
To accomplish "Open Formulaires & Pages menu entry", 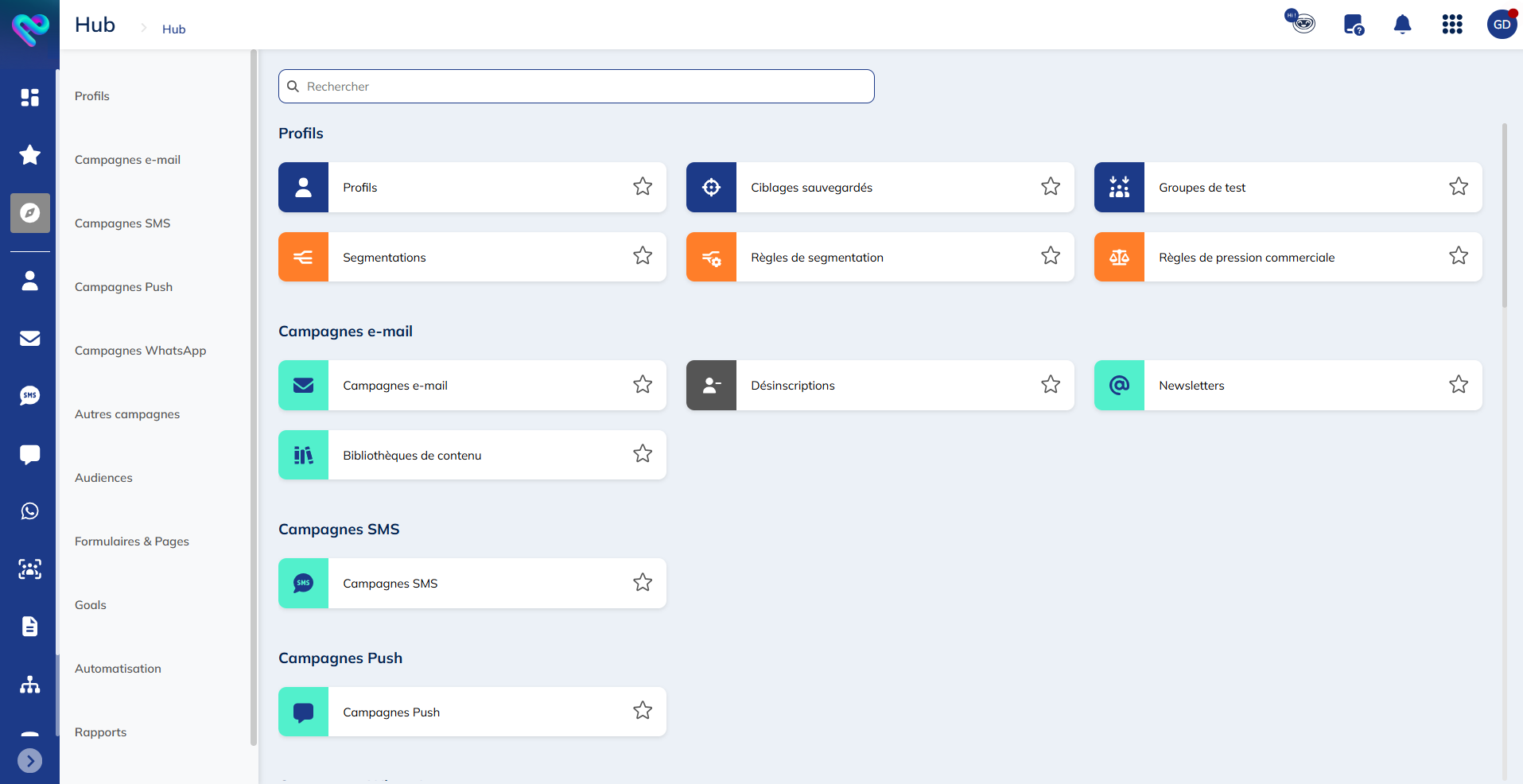I will pyautogui.click(x=132, y=541).
